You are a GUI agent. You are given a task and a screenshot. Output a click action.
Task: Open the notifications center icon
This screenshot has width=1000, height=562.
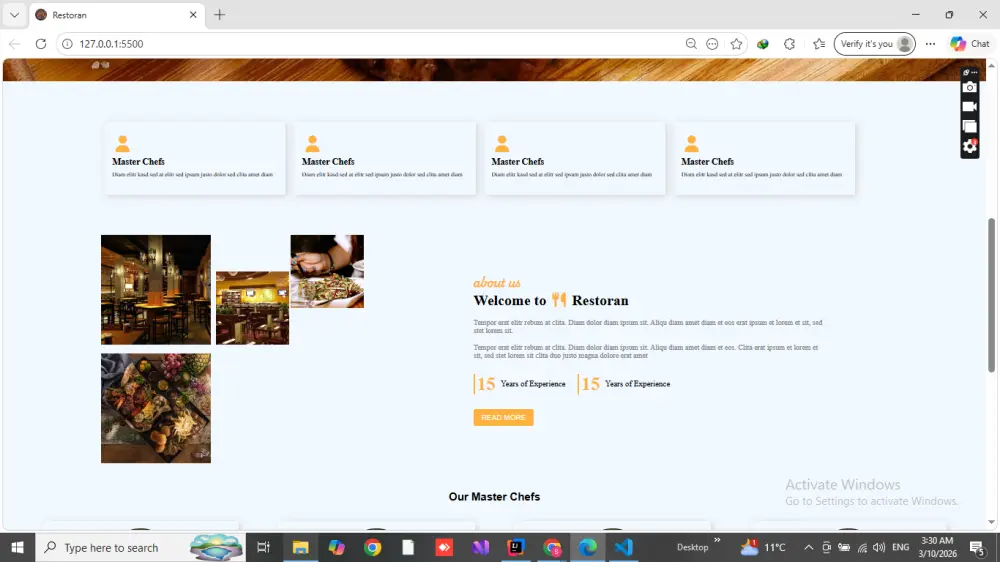coord(976,547)
